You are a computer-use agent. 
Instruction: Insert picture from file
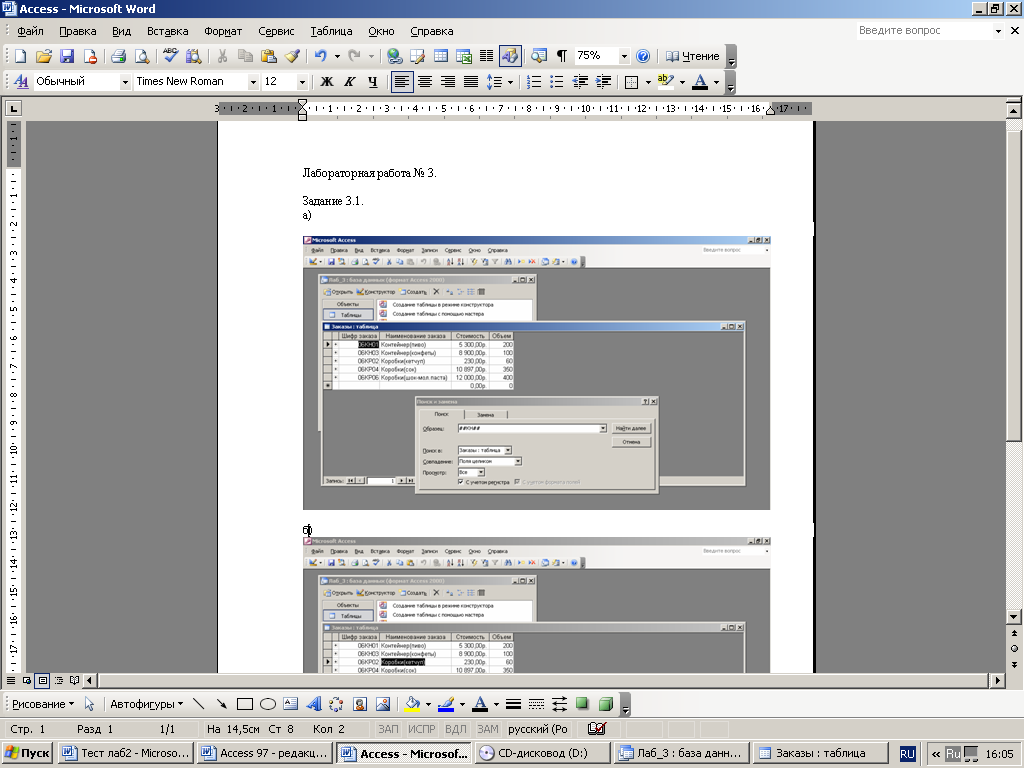tap(383, 704)
